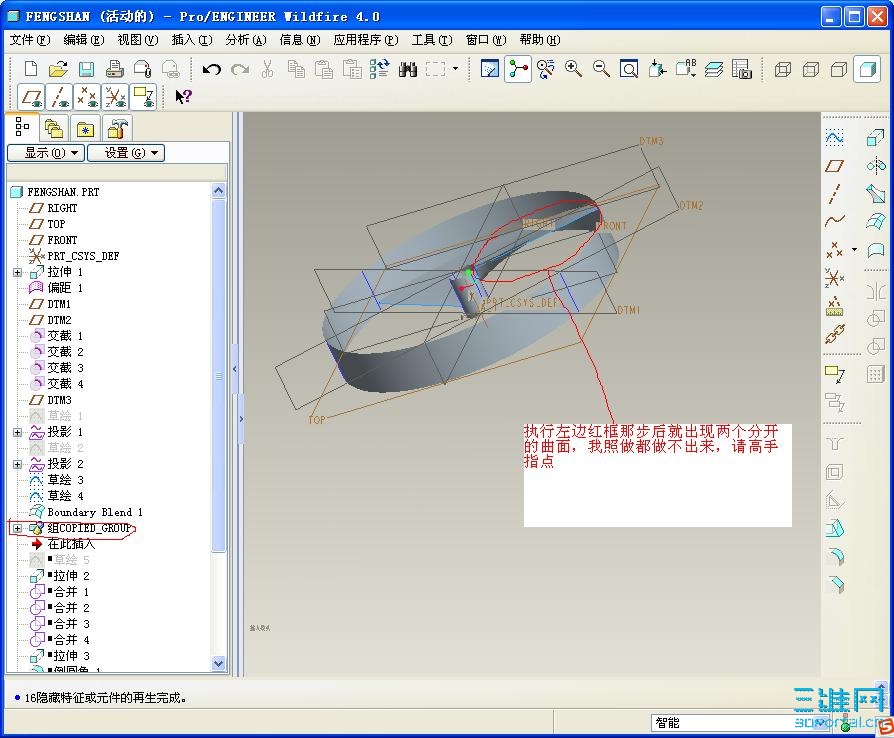894x738 pixels.
Task: Click the 设置 button above model tree
Action: [x=125, y=153]
